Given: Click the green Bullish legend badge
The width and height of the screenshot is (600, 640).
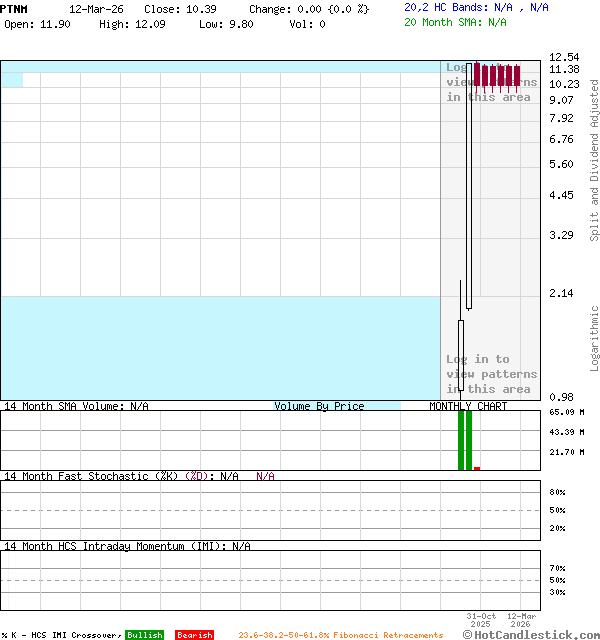Looking at the screenshot, I should 144,635.
